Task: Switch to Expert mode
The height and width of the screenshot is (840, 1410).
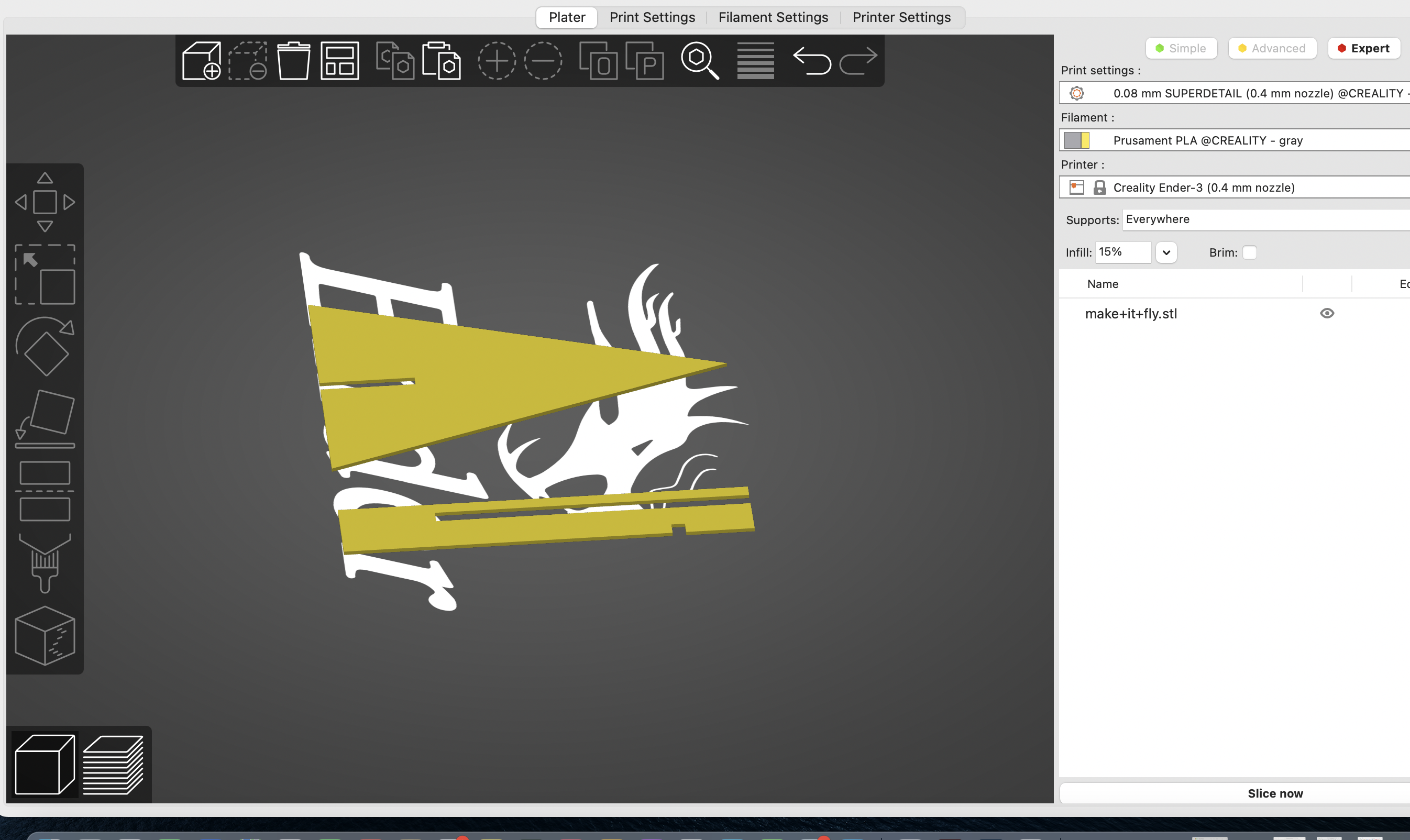Action: (1363, 47)
